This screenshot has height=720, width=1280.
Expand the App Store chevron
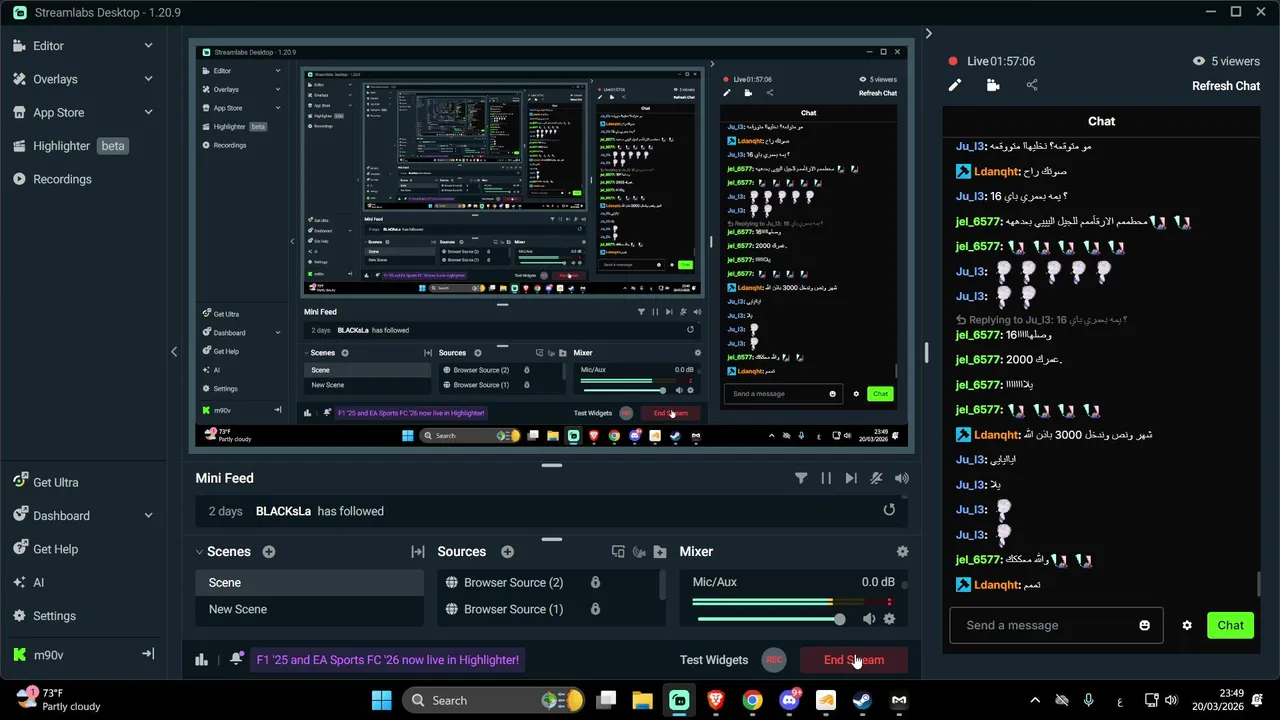tap(148, 113)
